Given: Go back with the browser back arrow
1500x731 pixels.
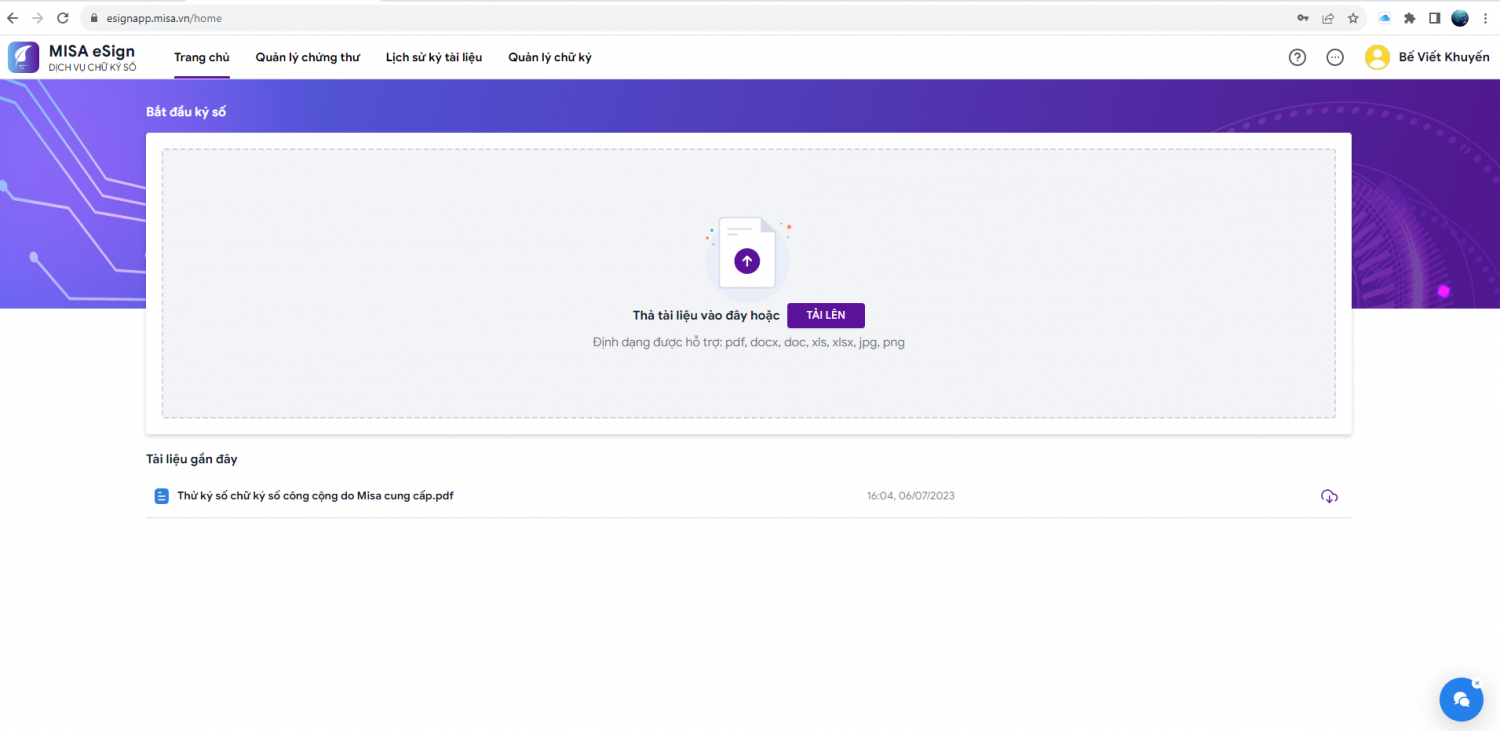Looking at the screenshot, I should pos(12,18).
